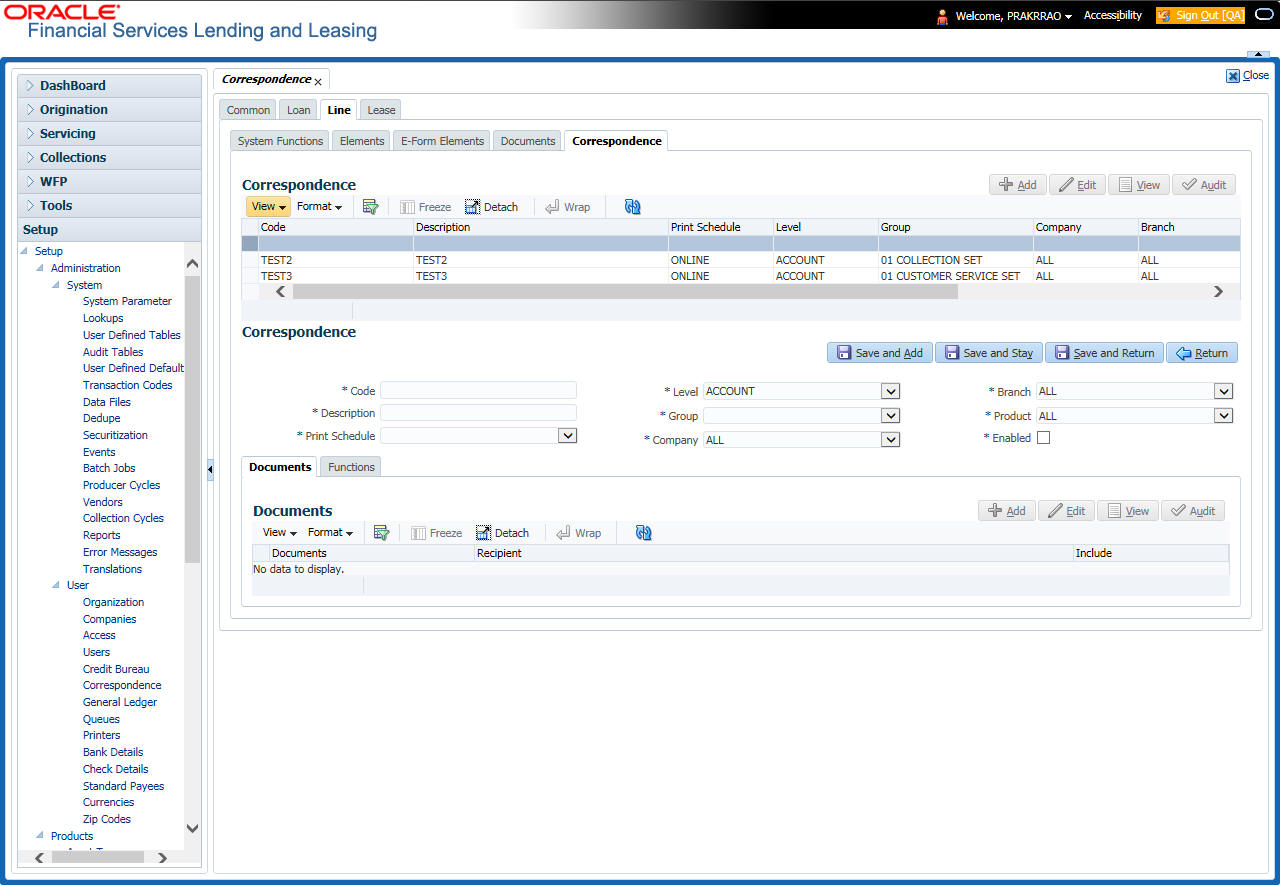Click Query by Example icon in Correspondence toolbar
1280x885 pixels.
click(370, 207)
